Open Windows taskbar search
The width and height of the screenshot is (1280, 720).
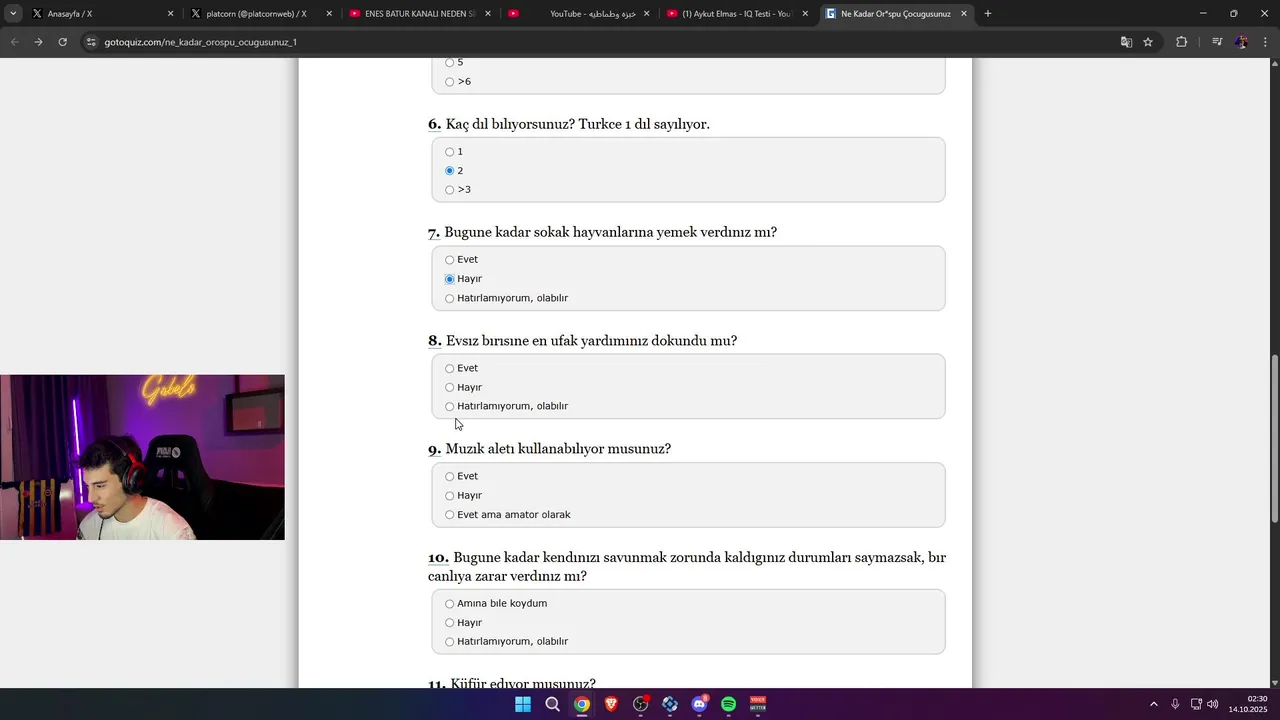click(552, 704)
